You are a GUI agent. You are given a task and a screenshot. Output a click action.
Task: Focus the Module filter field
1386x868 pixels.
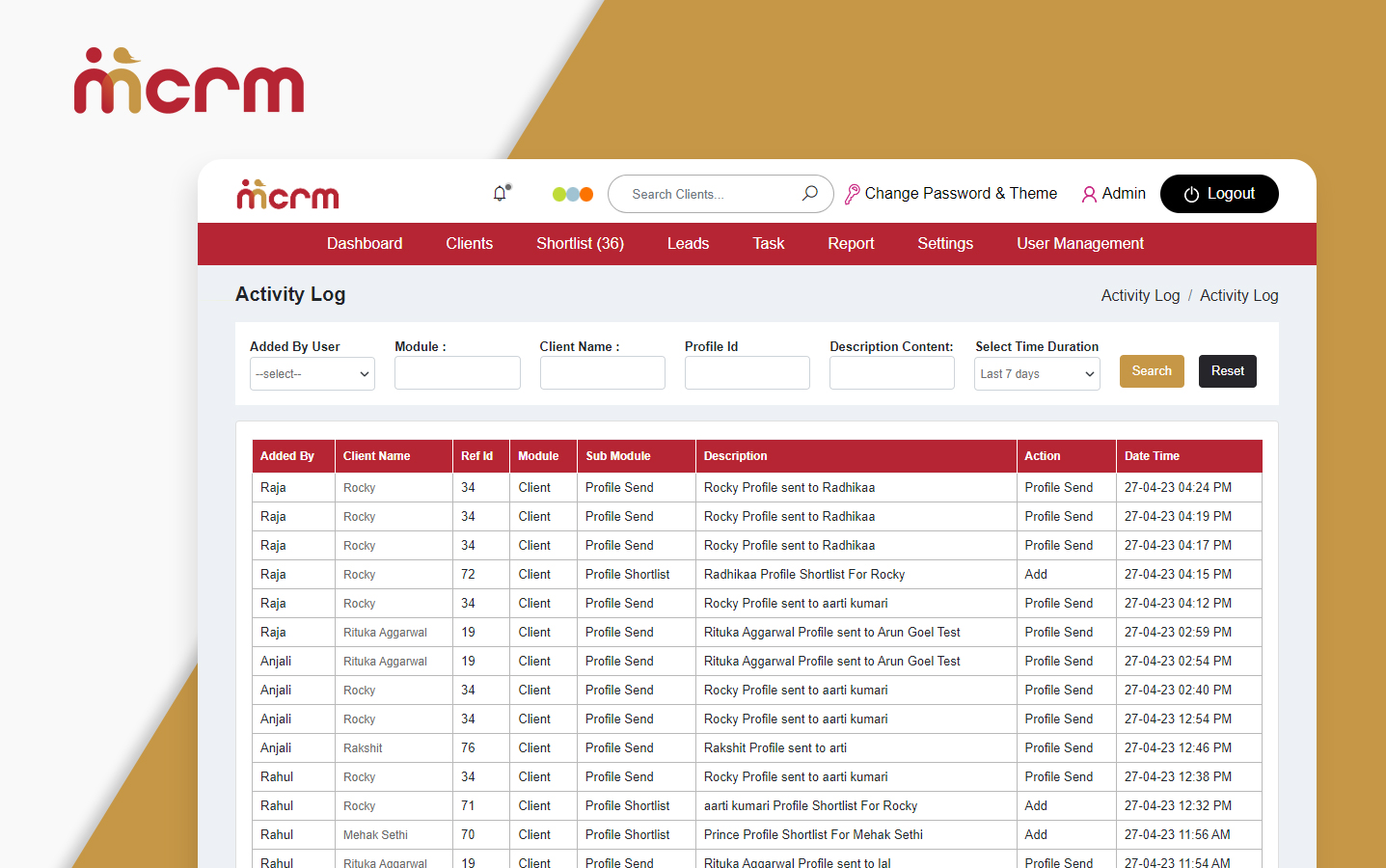click(457, 372)
